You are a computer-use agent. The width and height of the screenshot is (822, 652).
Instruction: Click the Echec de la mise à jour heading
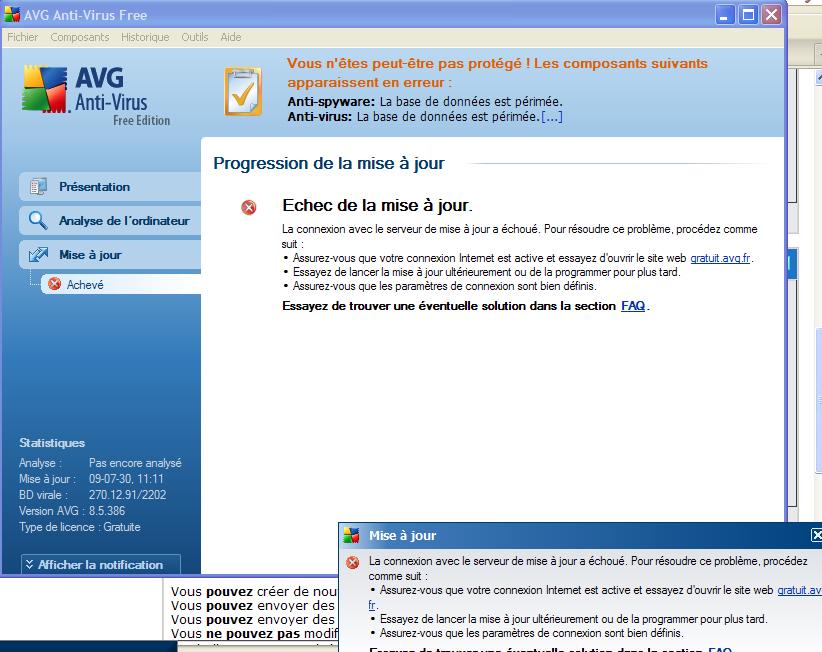point(377,205)
